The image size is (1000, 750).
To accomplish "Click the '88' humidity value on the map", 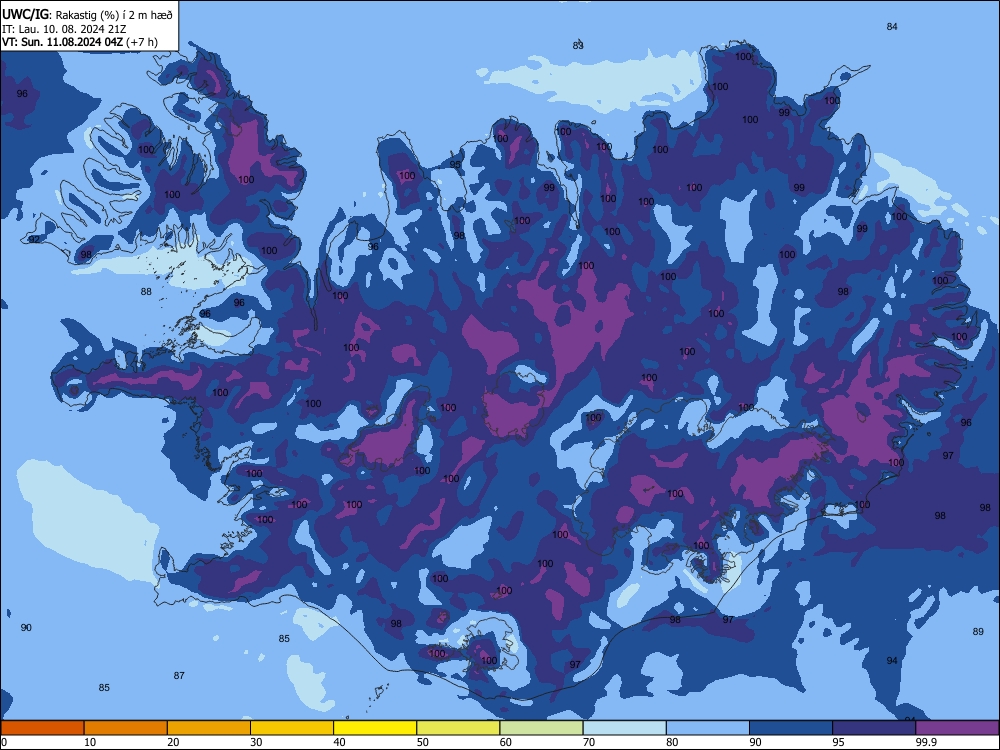I will click(146, 291).
